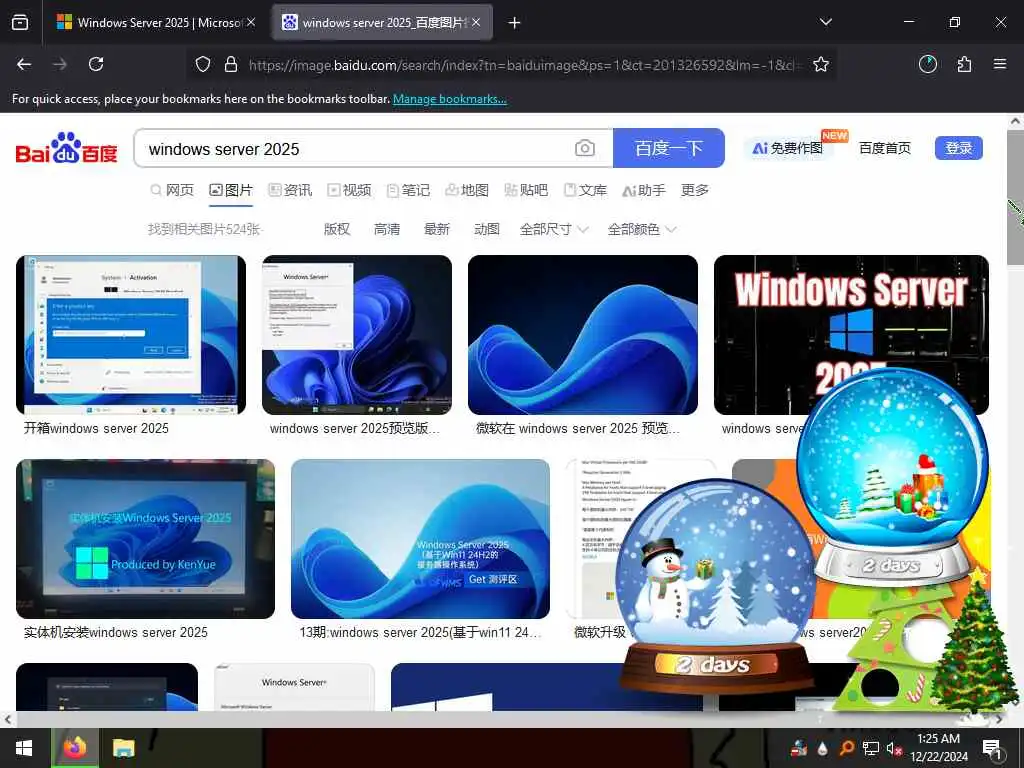
Task: Switch to 视频 search category
Action: (349, 190)
